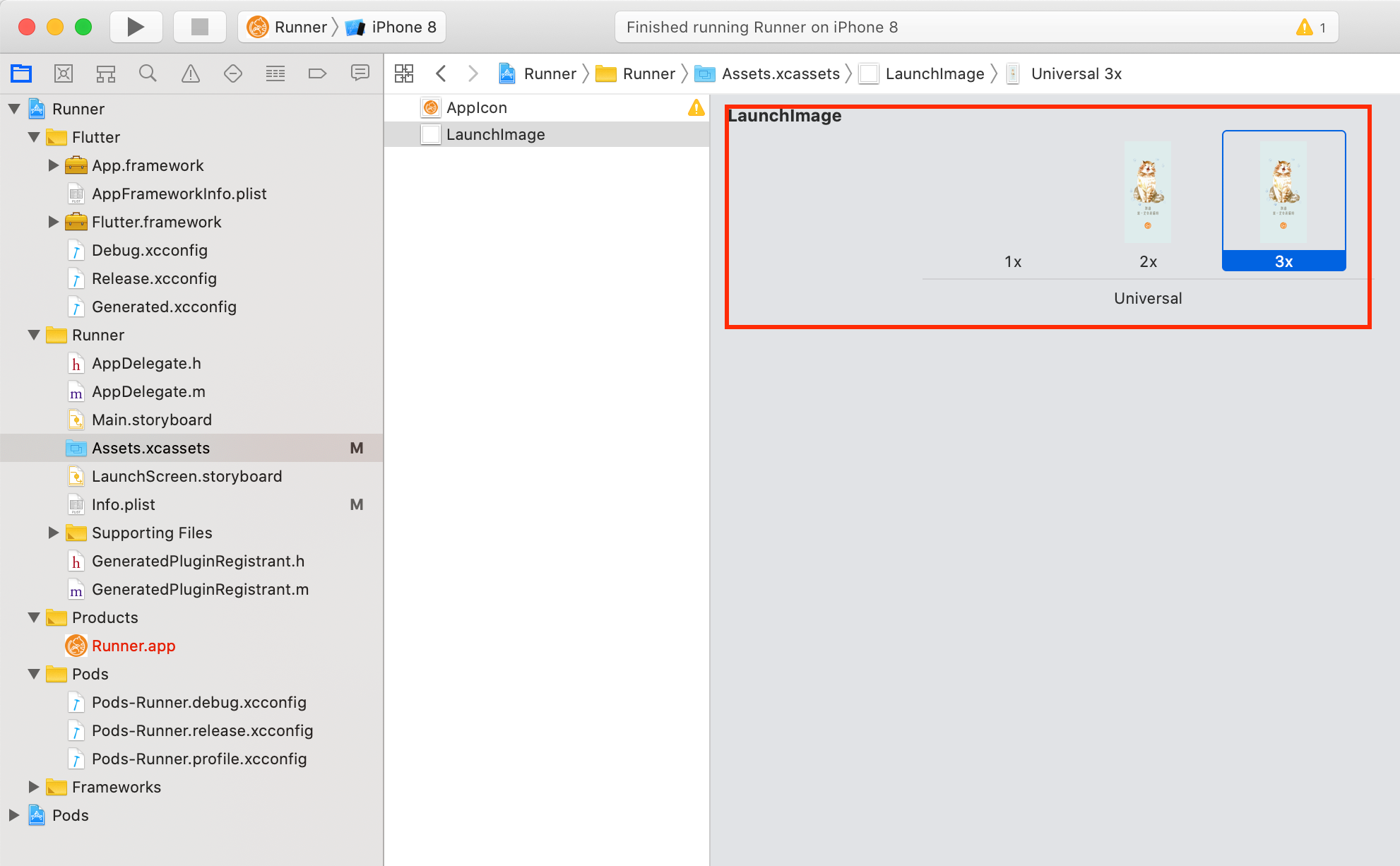
Task: Collapse the Flutter folder
Action: click(34, 137)
